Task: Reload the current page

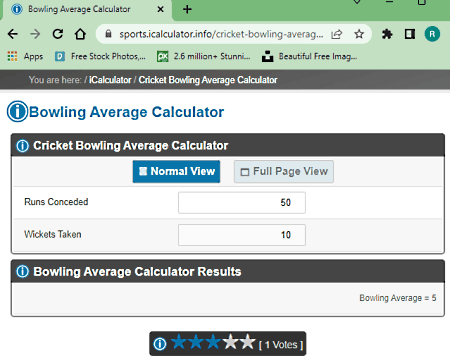Action: 58,34
